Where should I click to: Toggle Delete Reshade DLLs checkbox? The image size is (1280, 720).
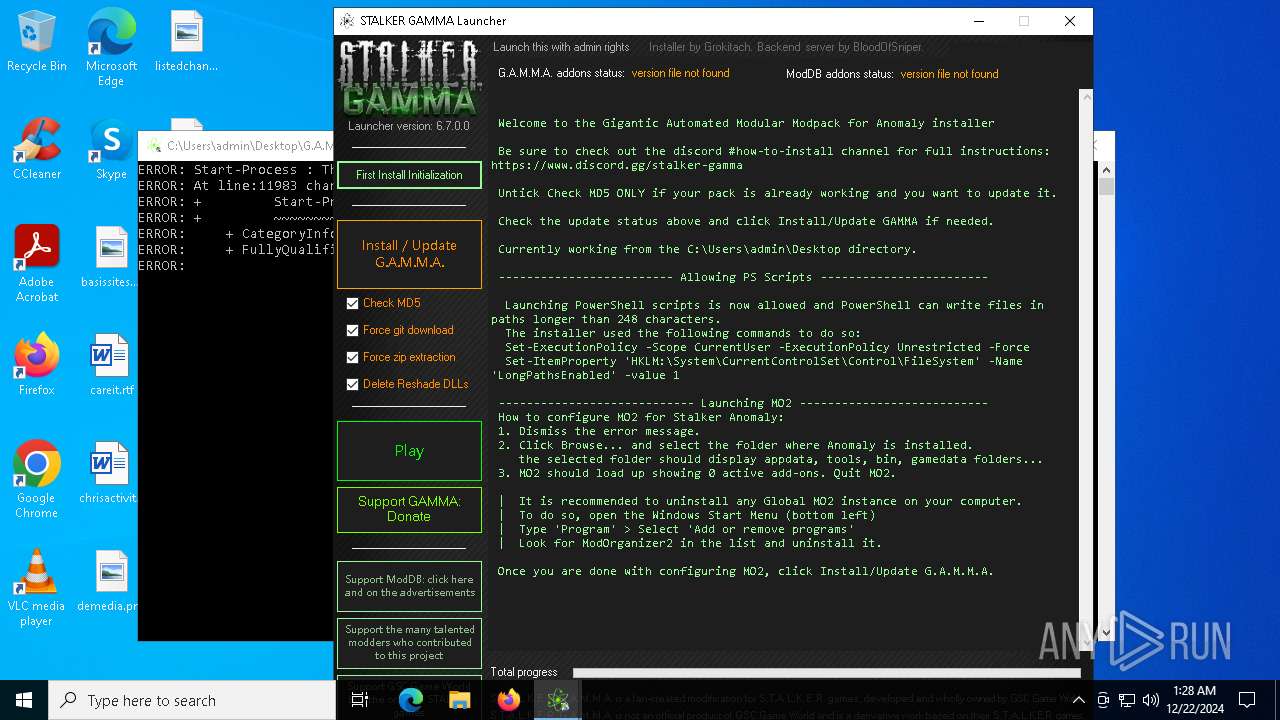[352, 384]
